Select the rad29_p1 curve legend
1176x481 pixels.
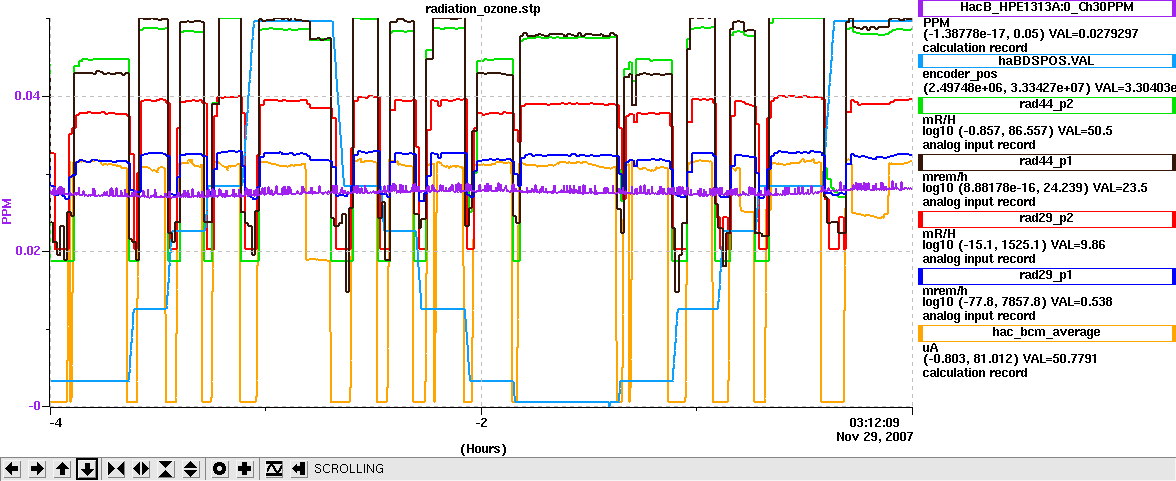coord(1047,276)
